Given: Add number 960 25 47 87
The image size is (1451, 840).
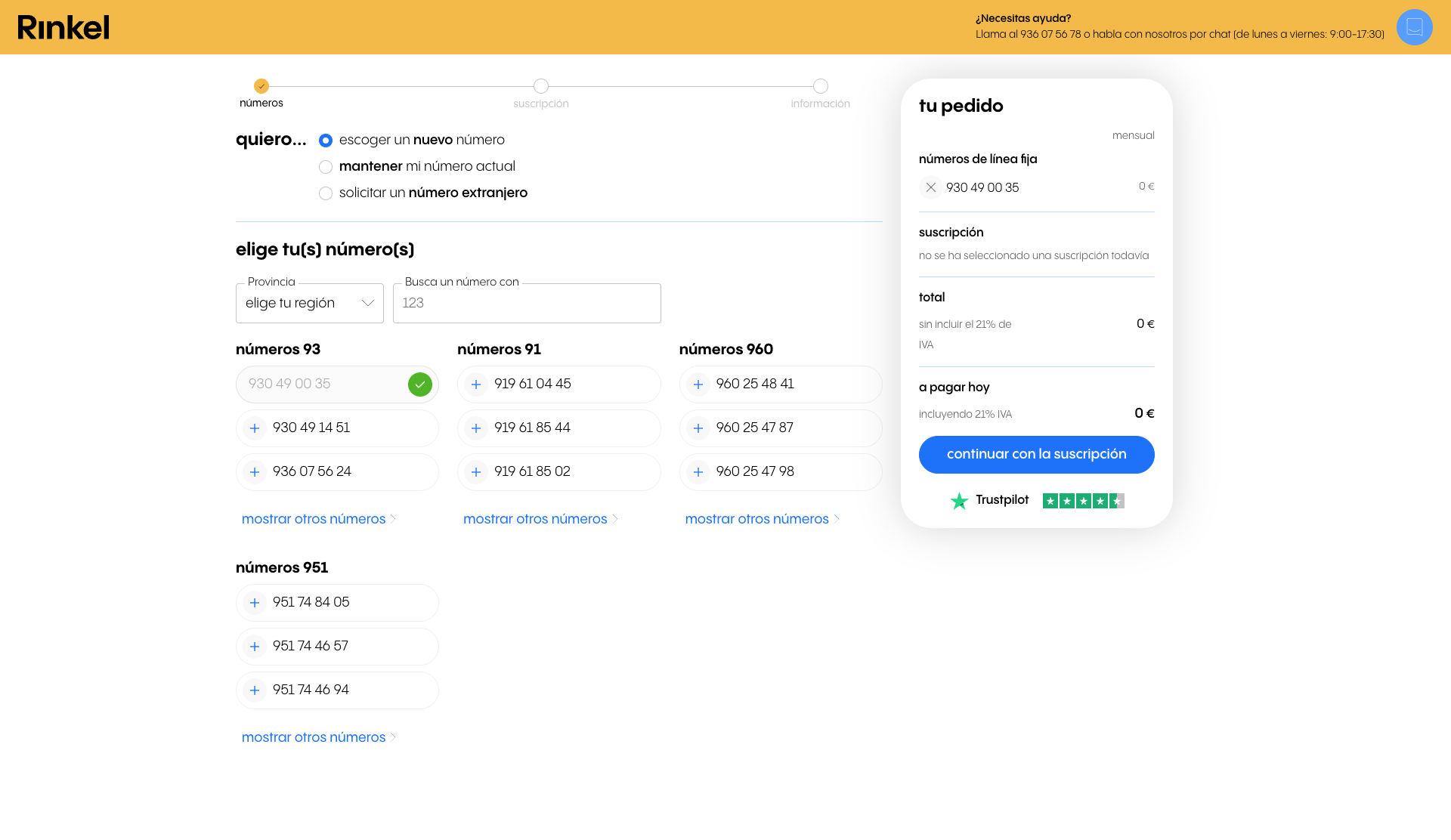Looking at the screenshot, I should (x=698, y=428).
